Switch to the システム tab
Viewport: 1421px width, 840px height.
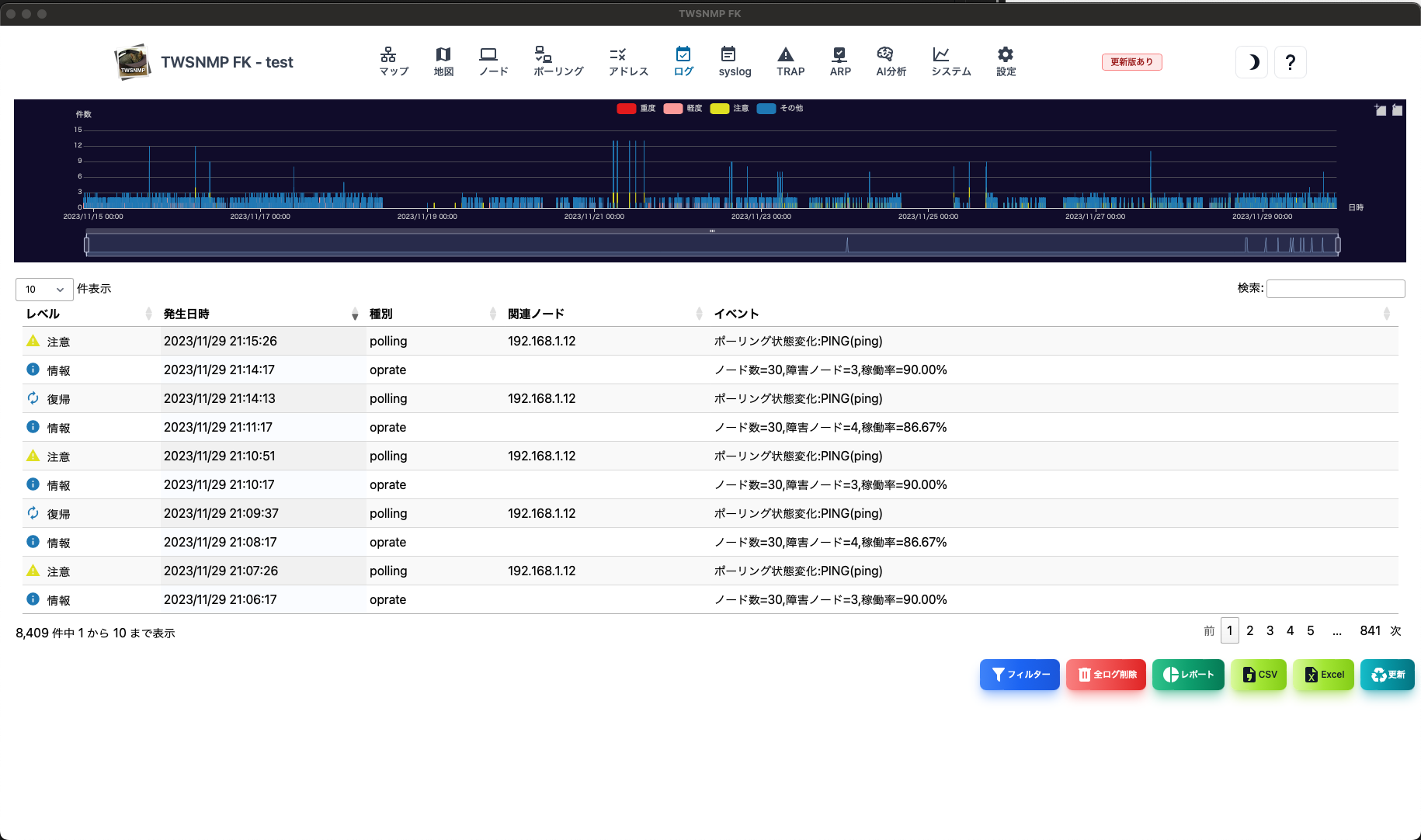point(950,61)
